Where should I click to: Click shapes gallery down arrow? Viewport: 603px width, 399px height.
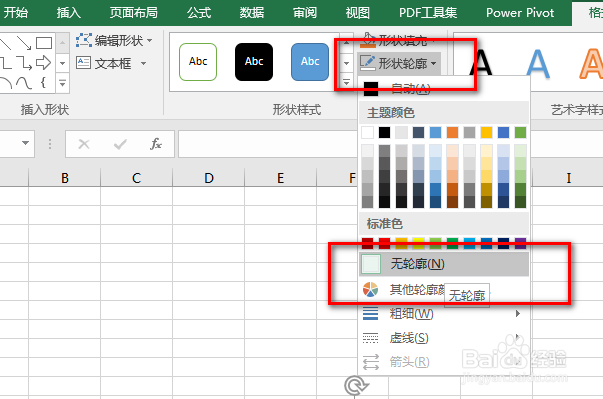tap(62, 63)
